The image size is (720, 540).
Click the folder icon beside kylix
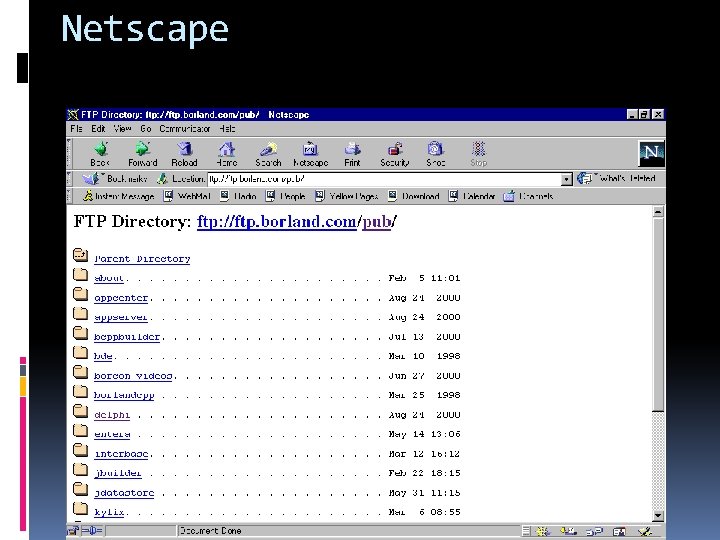80,509
